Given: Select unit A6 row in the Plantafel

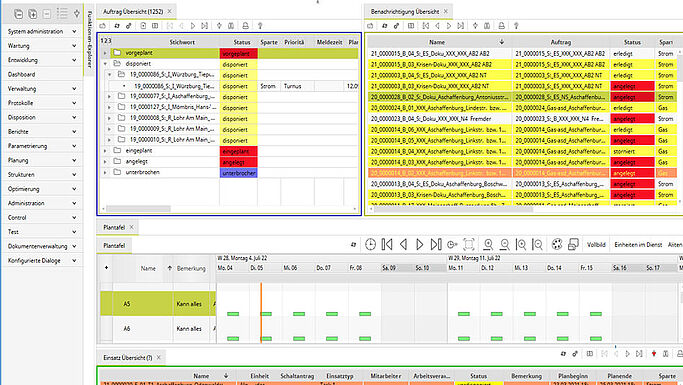Looking at the screenshot, I should point(158,329).
